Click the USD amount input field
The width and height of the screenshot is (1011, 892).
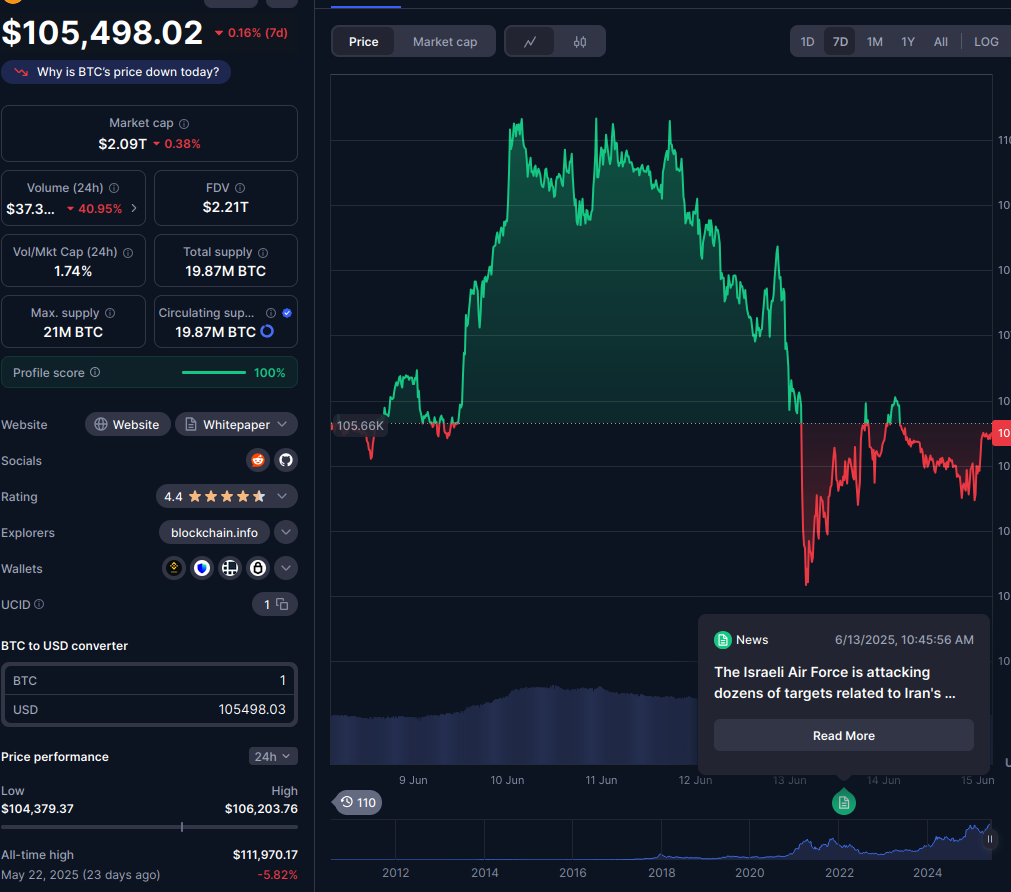pyautogui.click(x=149, y=709)
